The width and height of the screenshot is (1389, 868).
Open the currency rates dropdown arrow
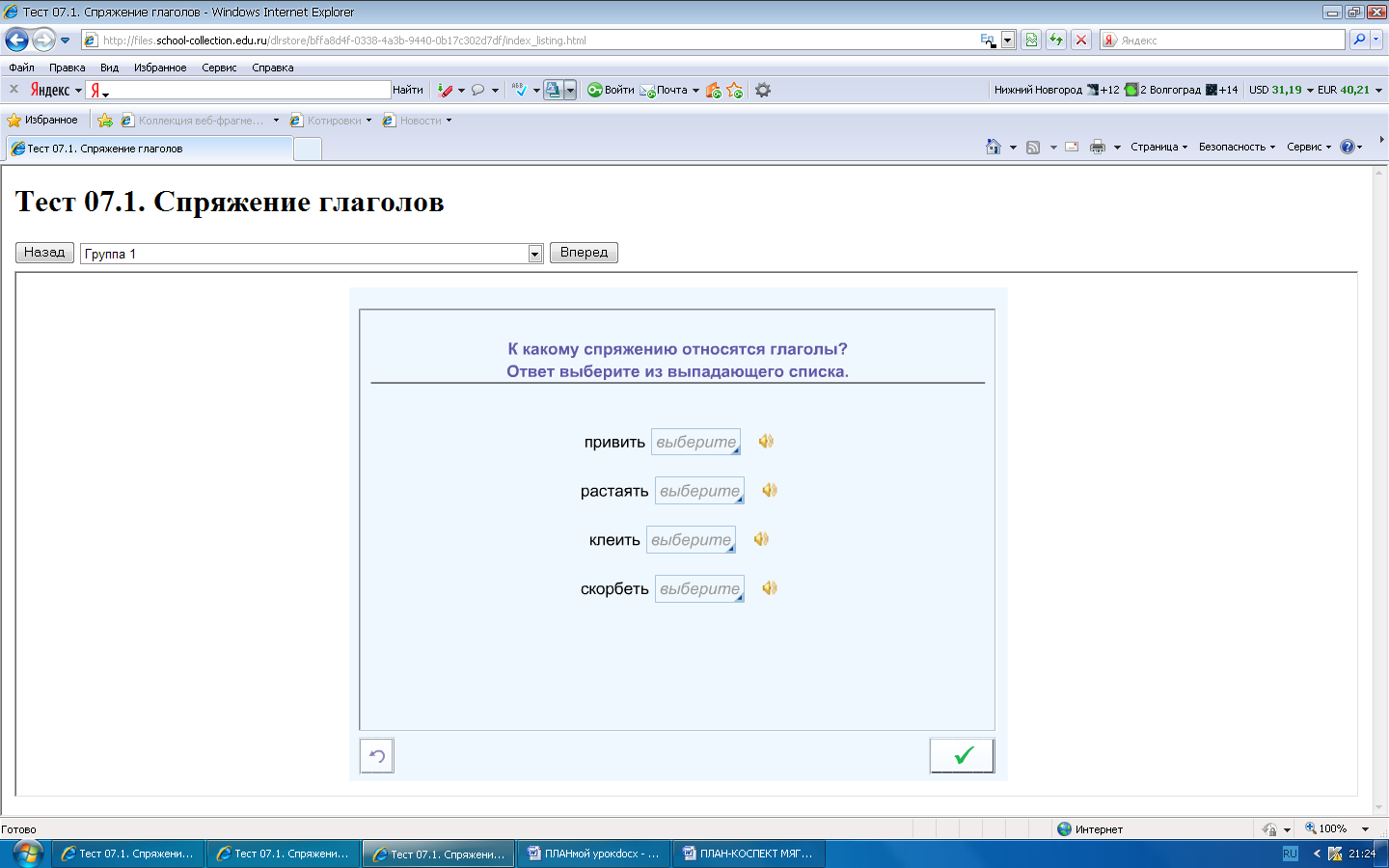point(1378,90)
